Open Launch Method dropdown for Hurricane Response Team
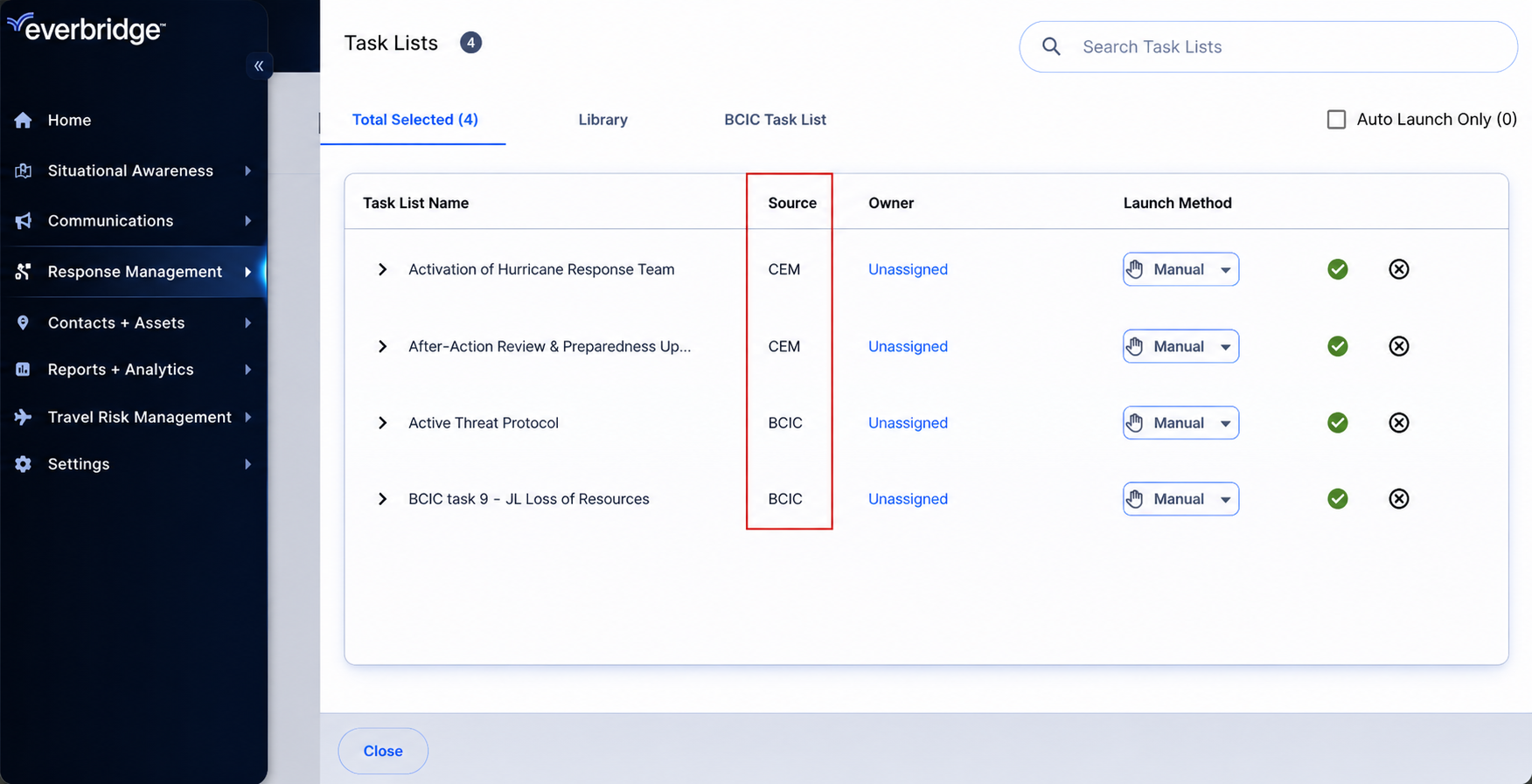This screenshot has height=784, width=1532. (x=1180, y=269)
